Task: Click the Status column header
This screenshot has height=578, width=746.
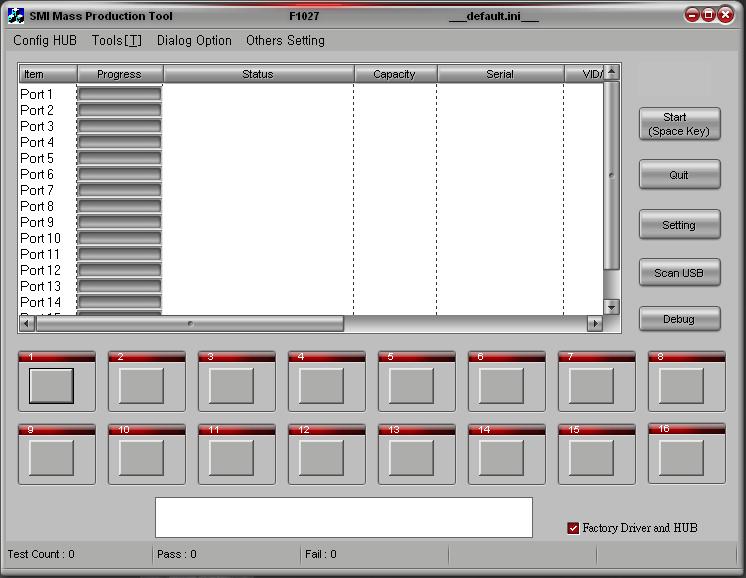Action: coord(258,74)
